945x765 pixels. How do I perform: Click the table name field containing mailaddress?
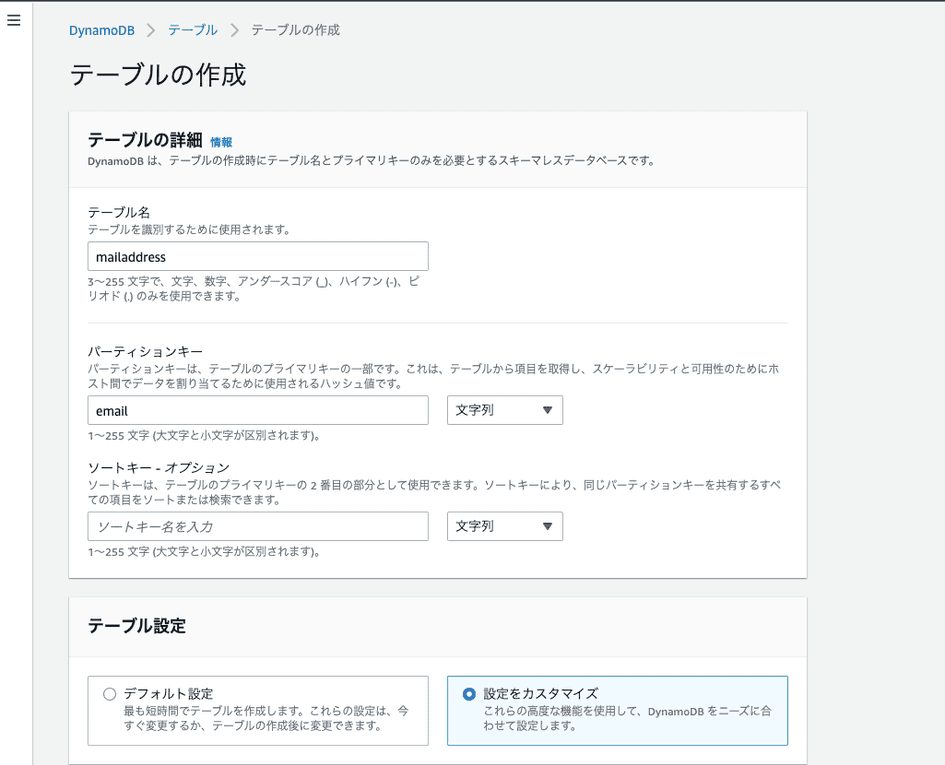pyautogui.click(x=257, y=256)
